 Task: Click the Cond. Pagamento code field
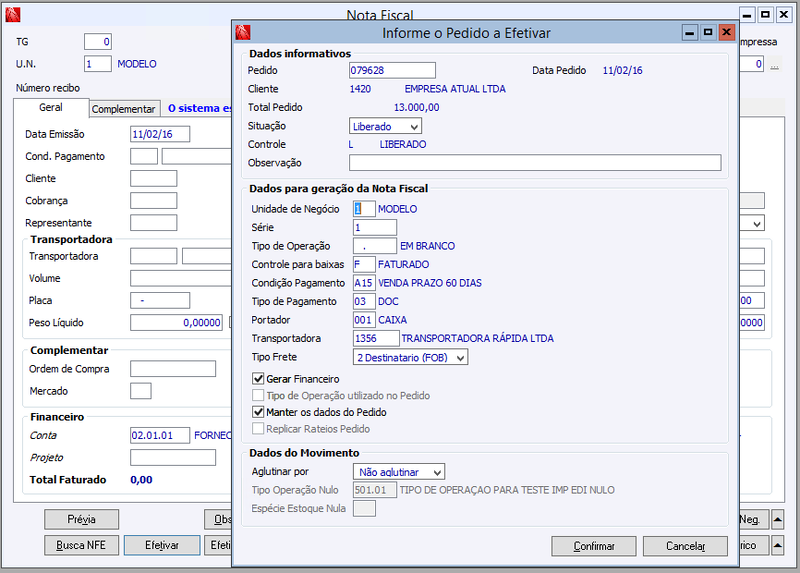coord(144,156)
